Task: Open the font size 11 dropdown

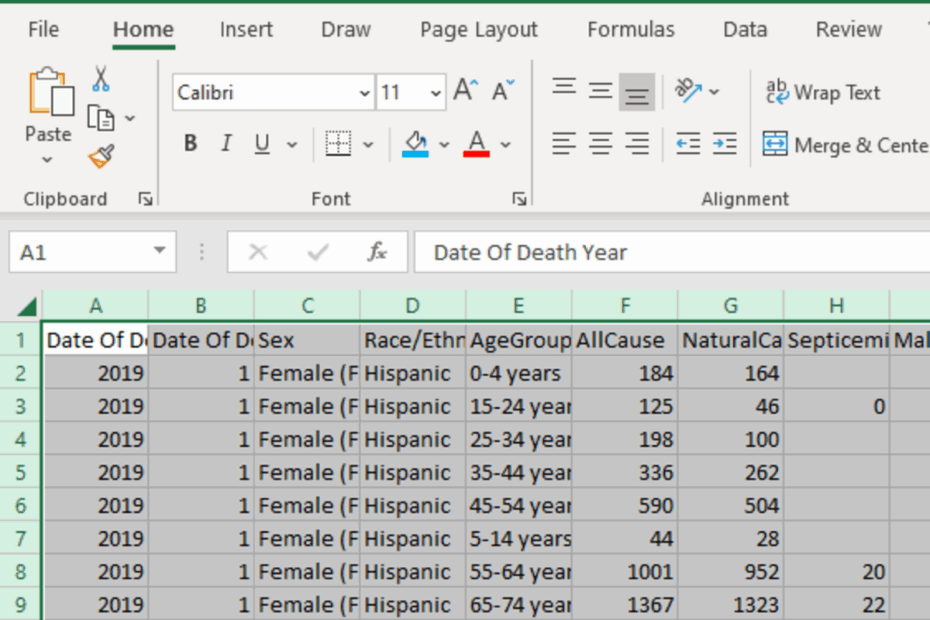Action: point(435,93)
